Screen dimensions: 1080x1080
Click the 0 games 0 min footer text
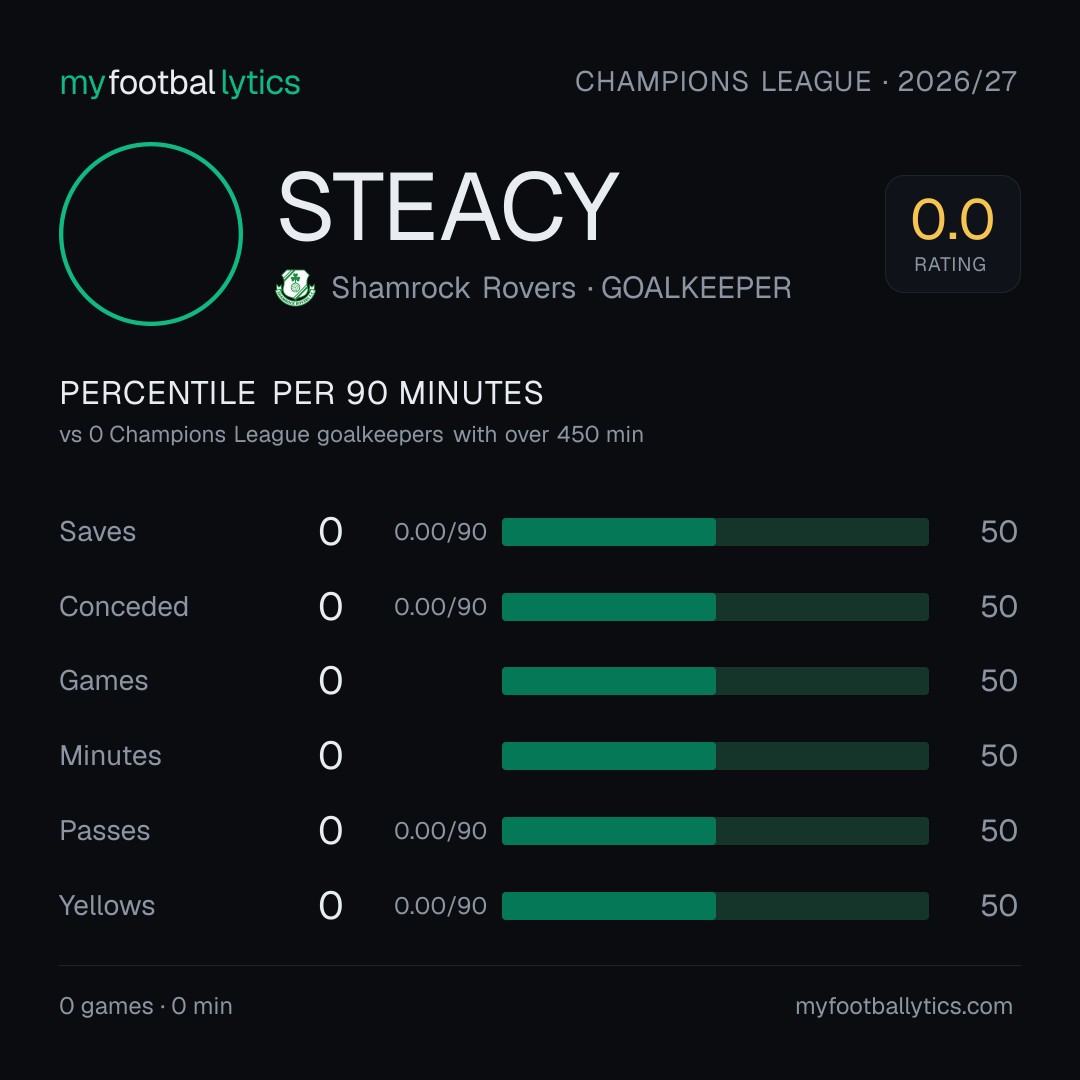(x=146, y=1006)
